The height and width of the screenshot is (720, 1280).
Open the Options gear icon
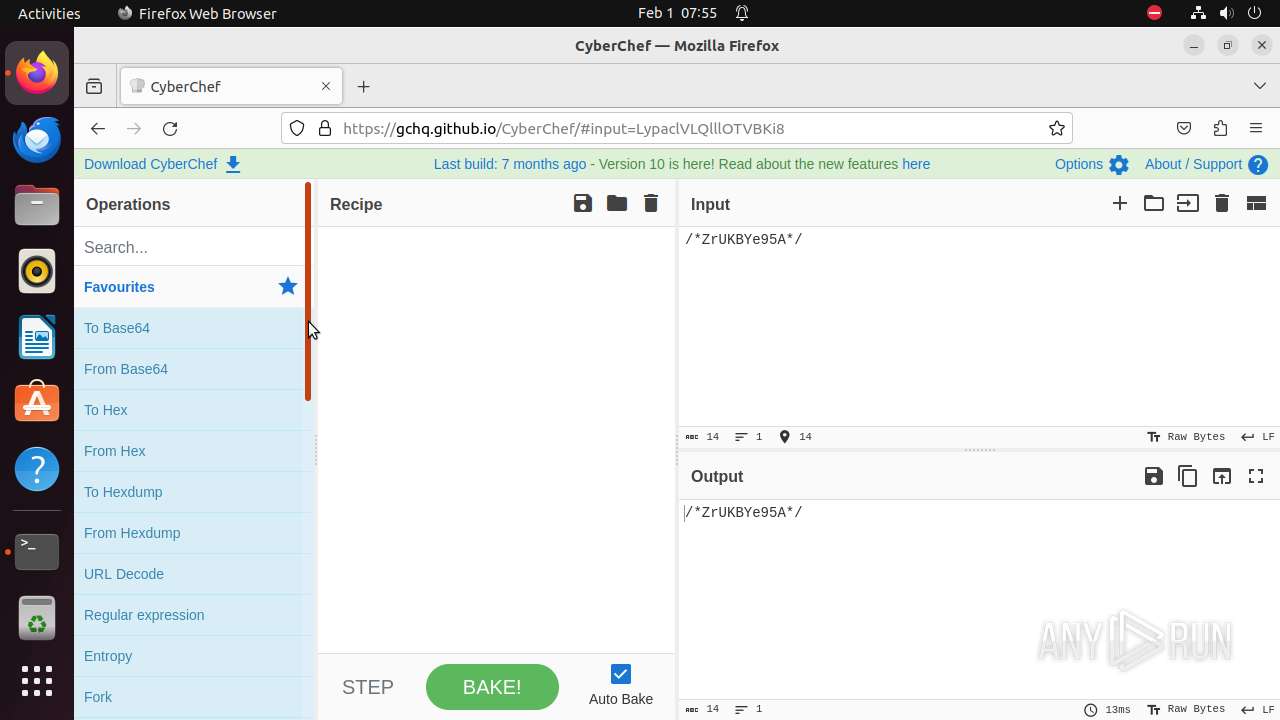[1119, 165]
